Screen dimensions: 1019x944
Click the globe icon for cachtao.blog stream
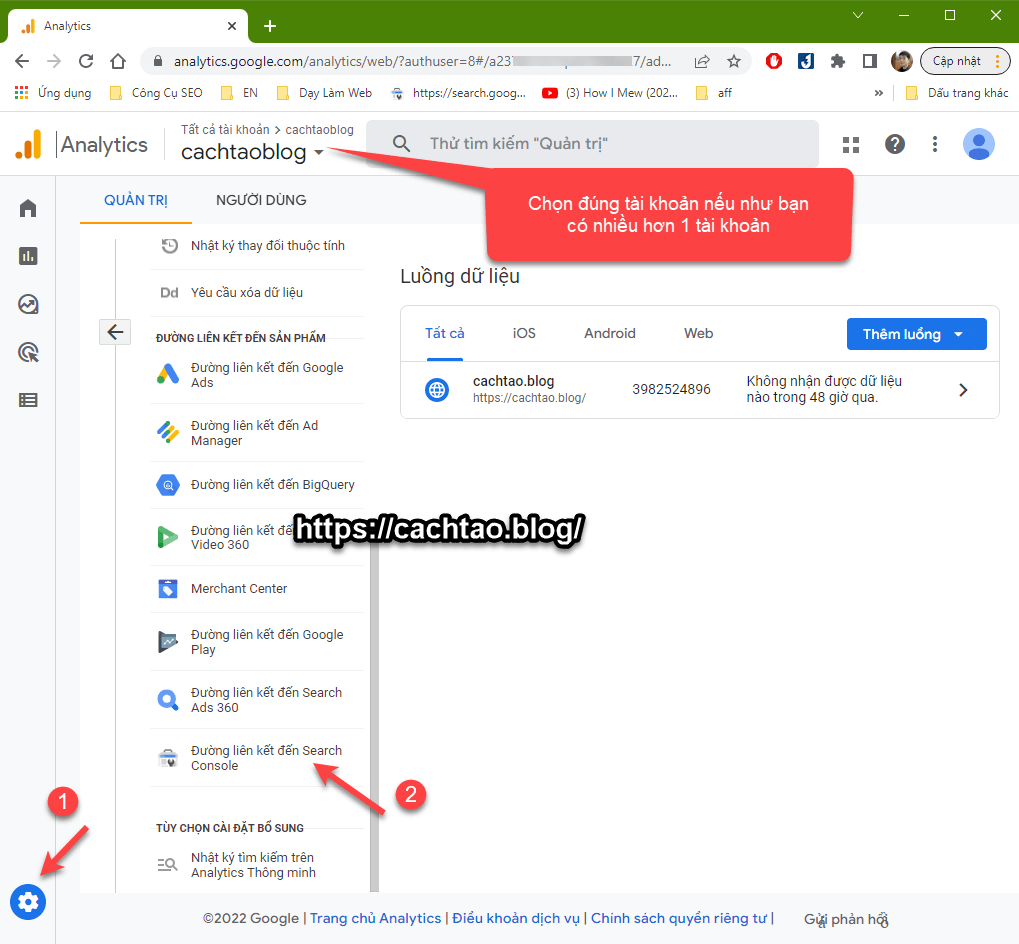pos(437,390)
